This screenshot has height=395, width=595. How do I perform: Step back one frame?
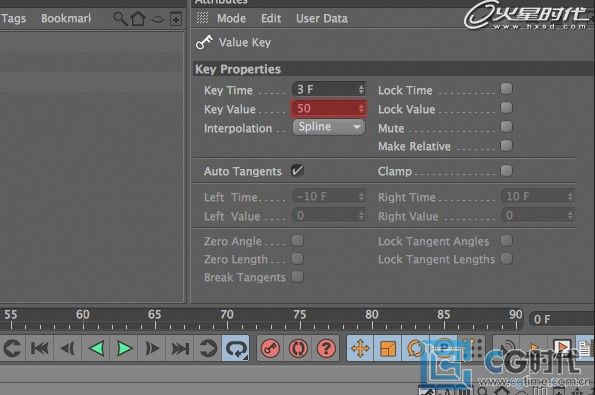click(x=68, y=348)
